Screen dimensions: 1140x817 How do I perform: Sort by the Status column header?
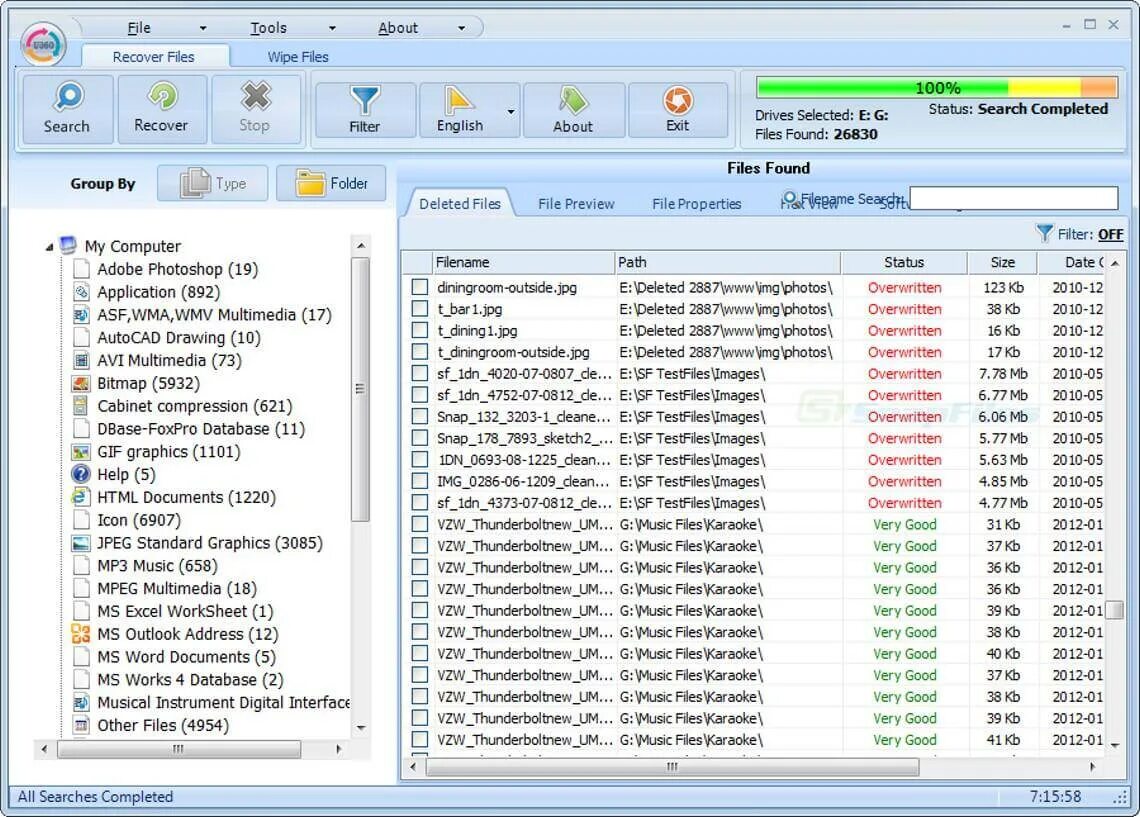[x=904, y=262]
